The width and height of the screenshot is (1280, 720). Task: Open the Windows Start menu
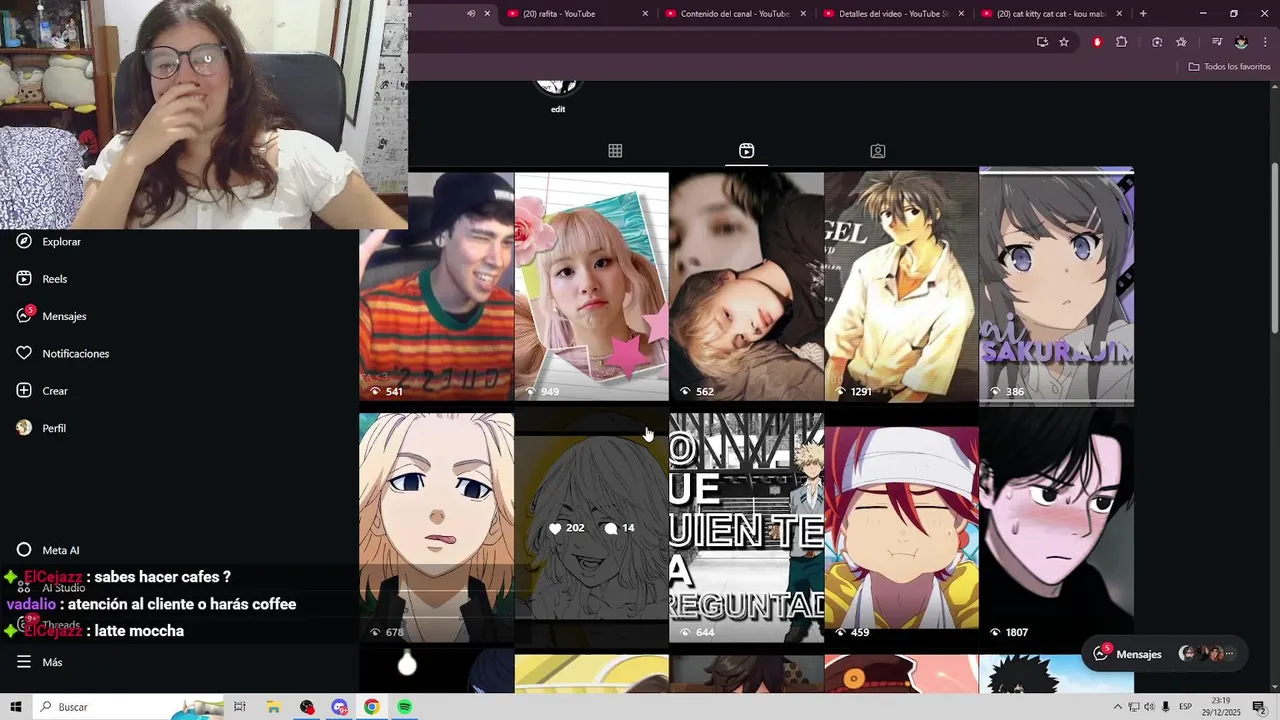pyautogui.click(x=15, y=707)
